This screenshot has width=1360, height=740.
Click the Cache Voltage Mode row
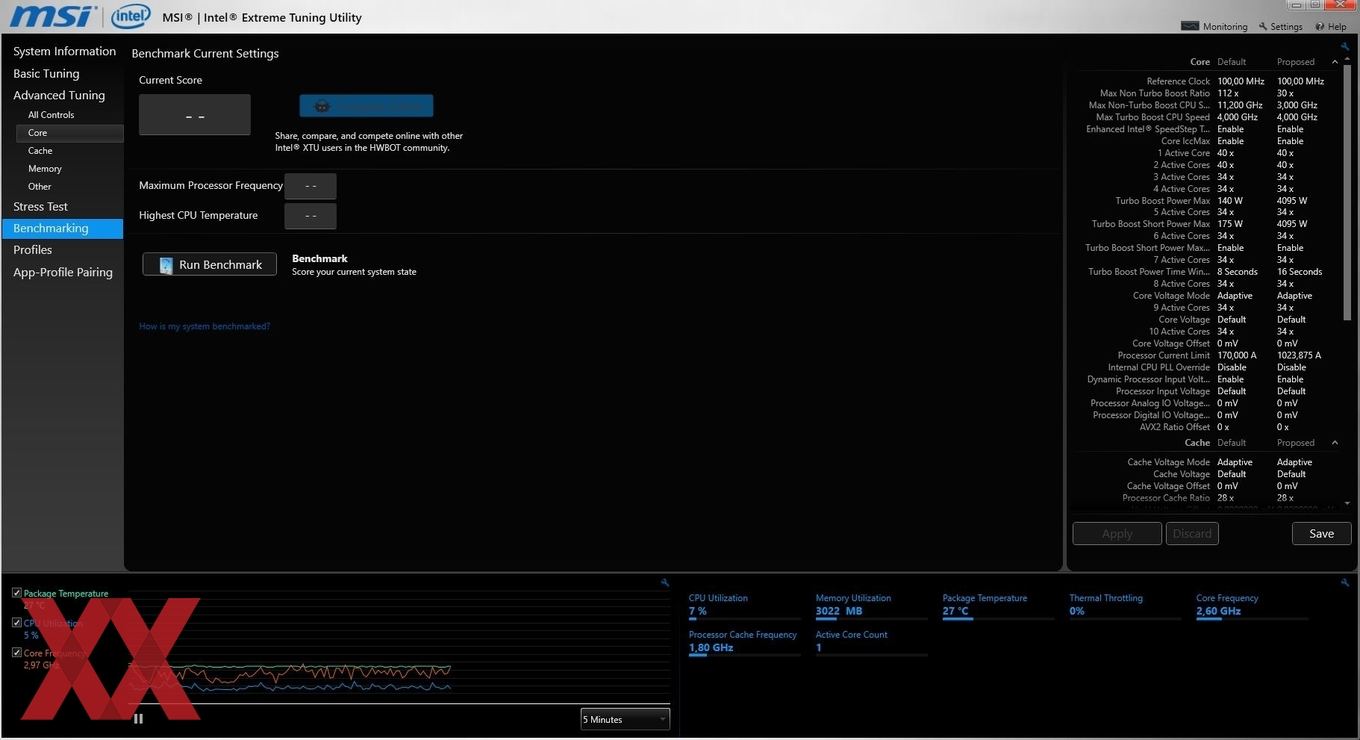click(x=1208, y=462)
